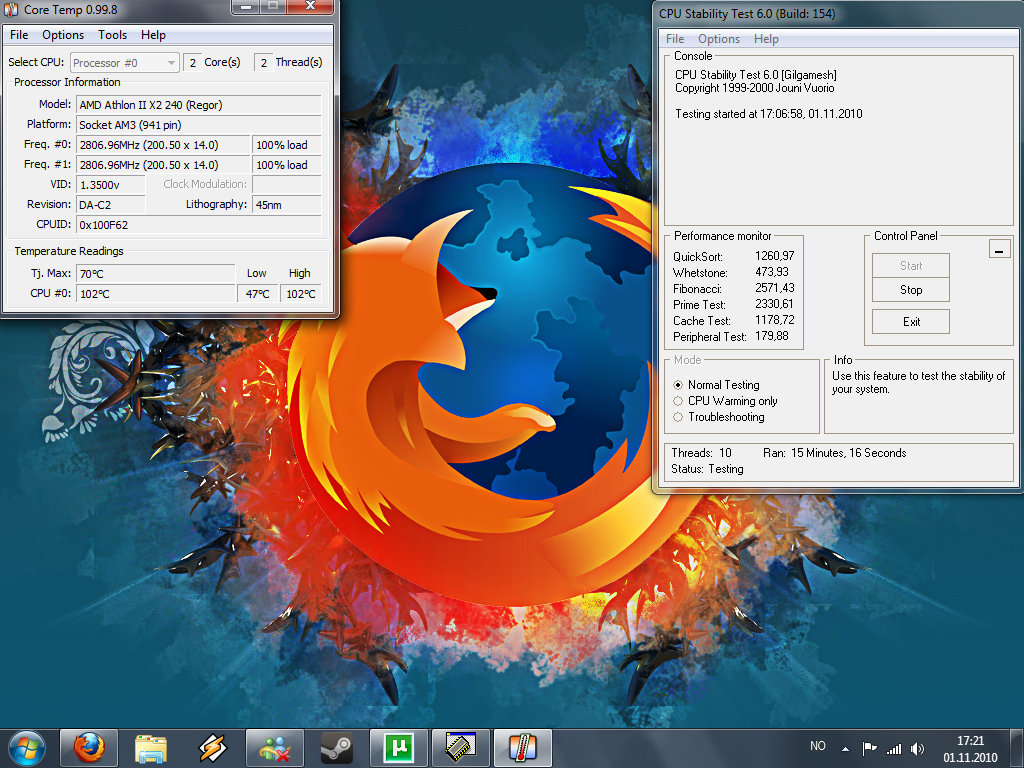Click the Thread(s) count field
This screenshot has height=768, width=1024.
[263, 63]
